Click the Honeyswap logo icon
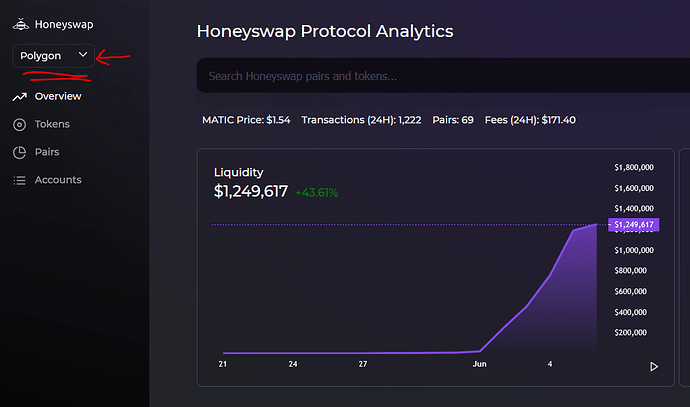This screenshot has height=407, width=690. click(20, 24)
